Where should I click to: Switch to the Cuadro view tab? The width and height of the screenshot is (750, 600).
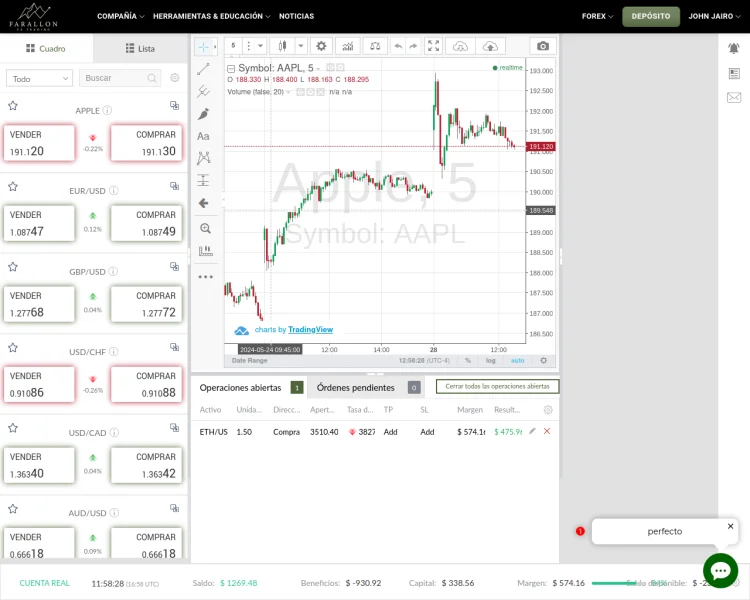pos(46,48)
